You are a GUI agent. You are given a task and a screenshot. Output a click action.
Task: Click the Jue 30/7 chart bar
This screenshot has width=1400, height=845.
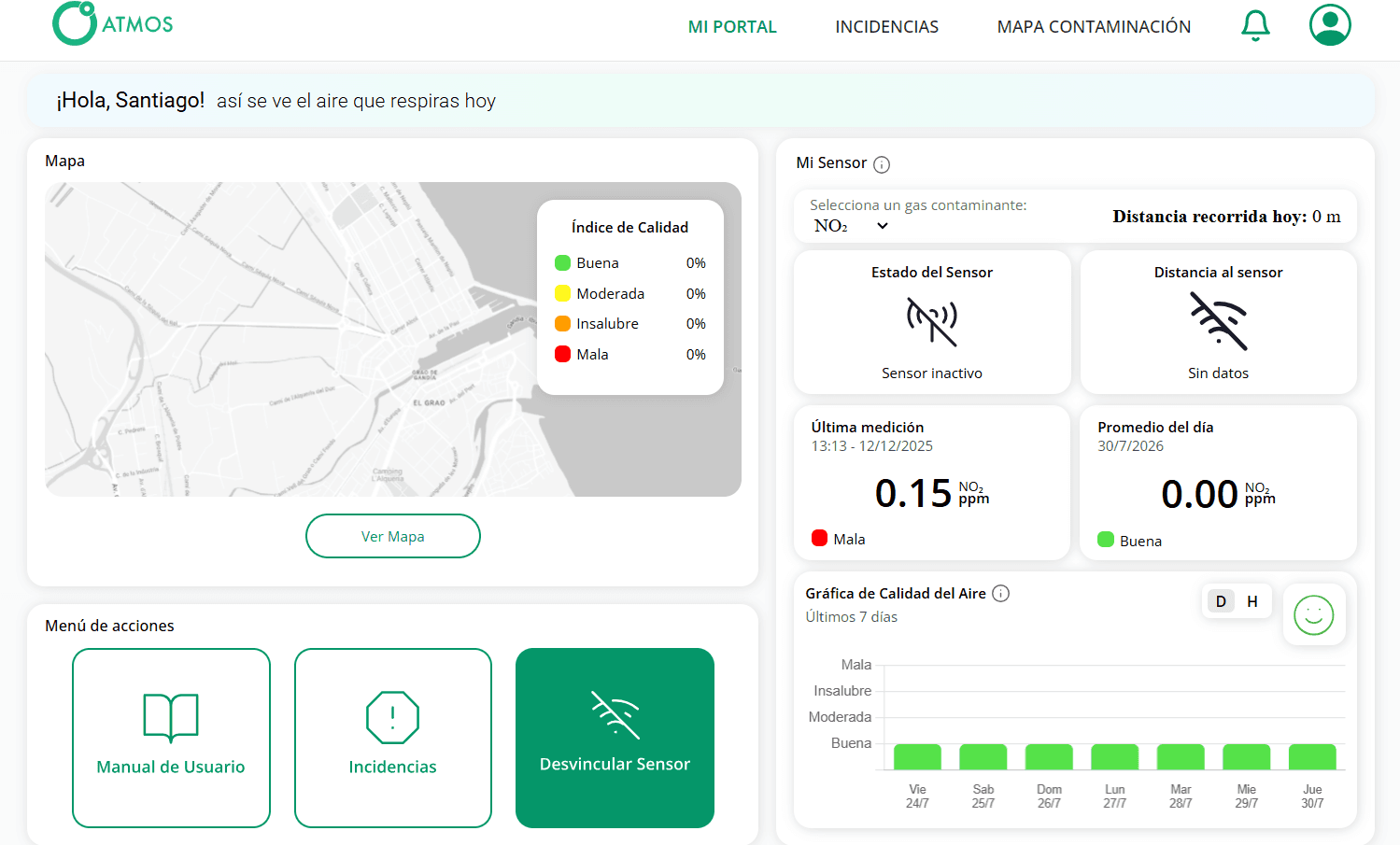coord(1312,756)
